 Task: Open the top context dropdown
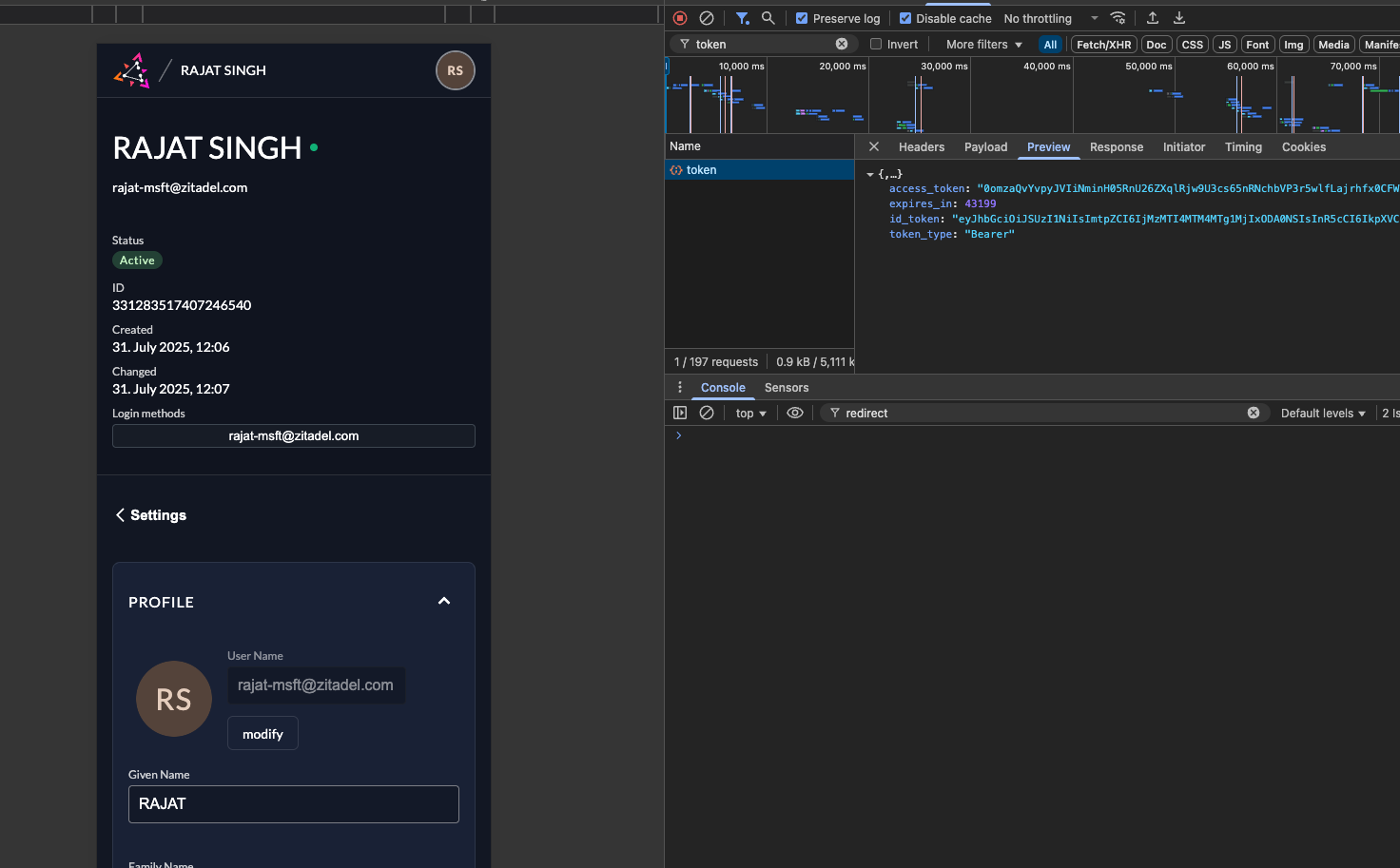pos(750,413)
